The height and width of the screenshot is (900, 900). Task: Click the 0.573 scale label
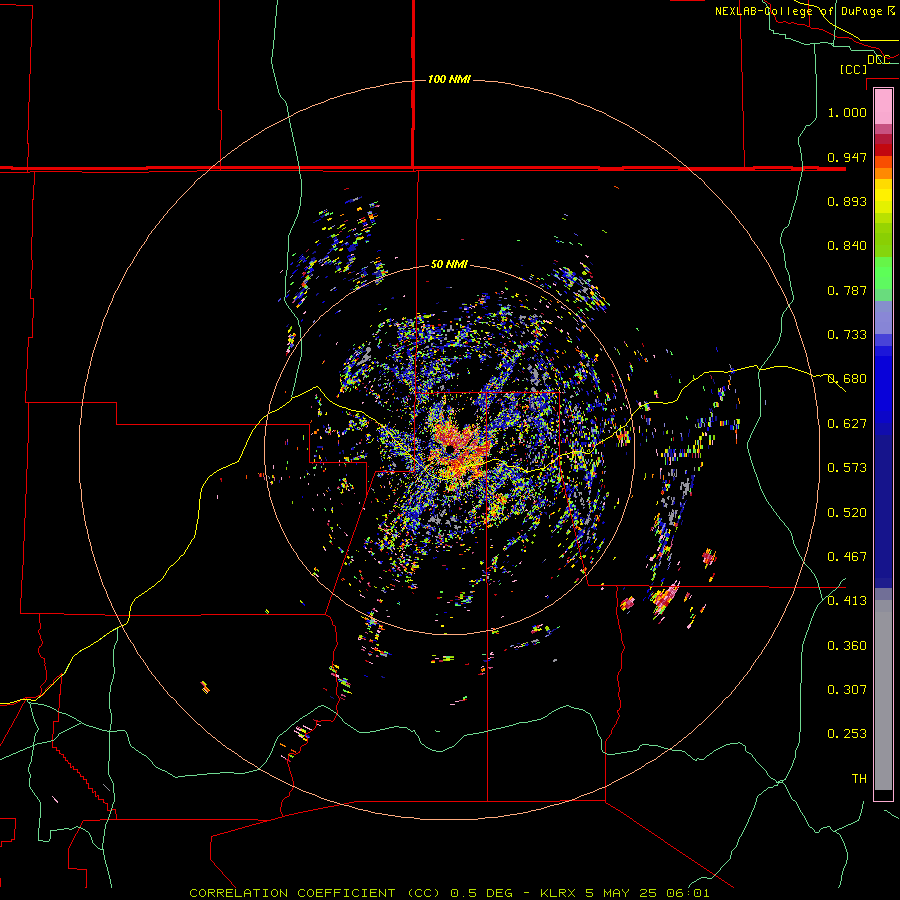tap(847, 468)
